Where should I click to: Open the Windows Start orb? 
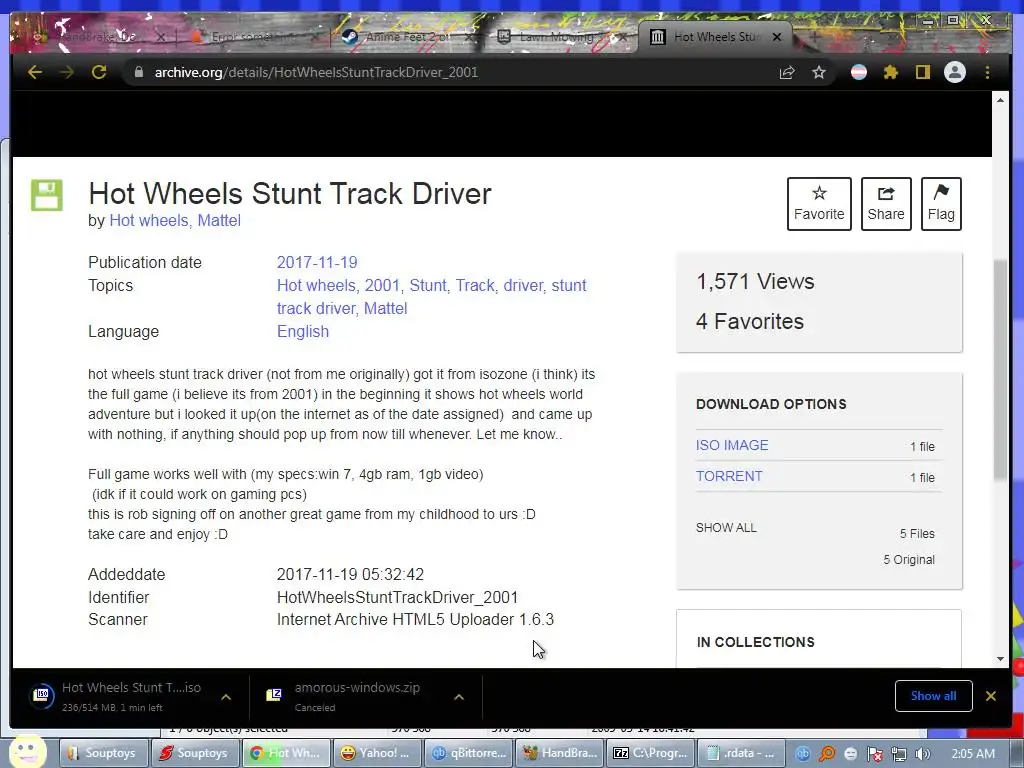[x=27, y=751]
